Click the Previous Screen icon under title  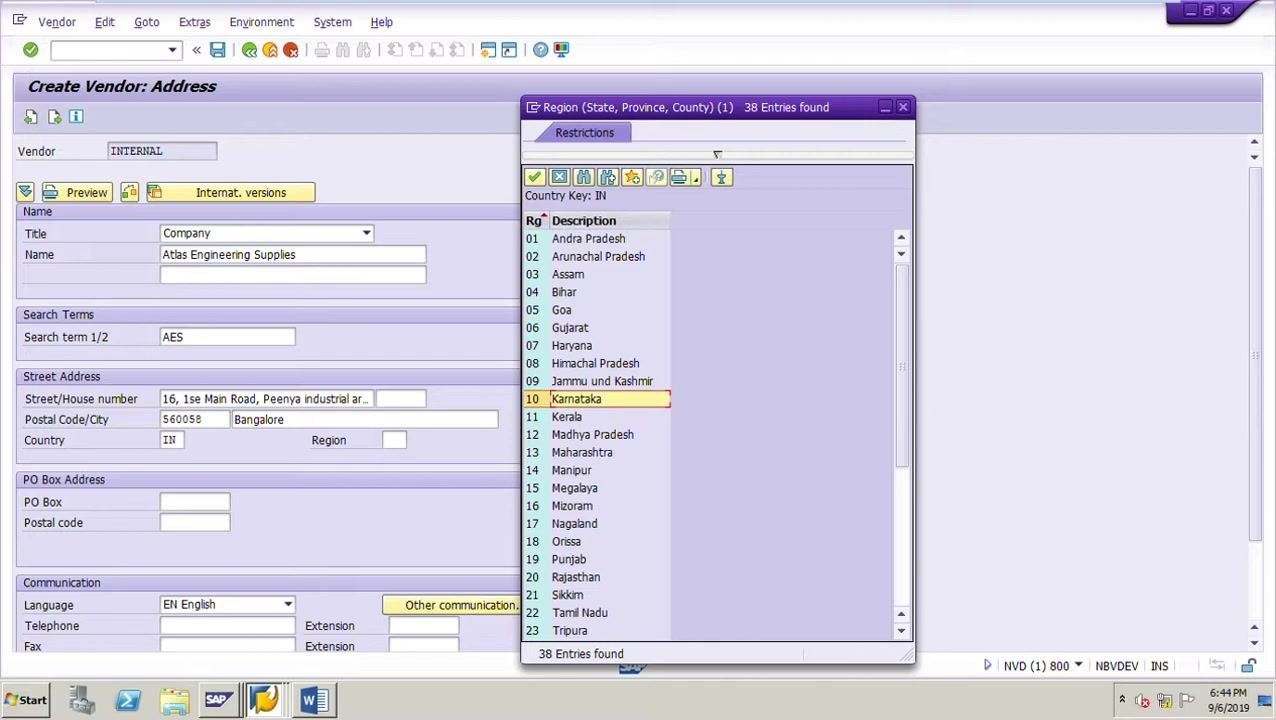pyautogui.click(x=31, y=117)
